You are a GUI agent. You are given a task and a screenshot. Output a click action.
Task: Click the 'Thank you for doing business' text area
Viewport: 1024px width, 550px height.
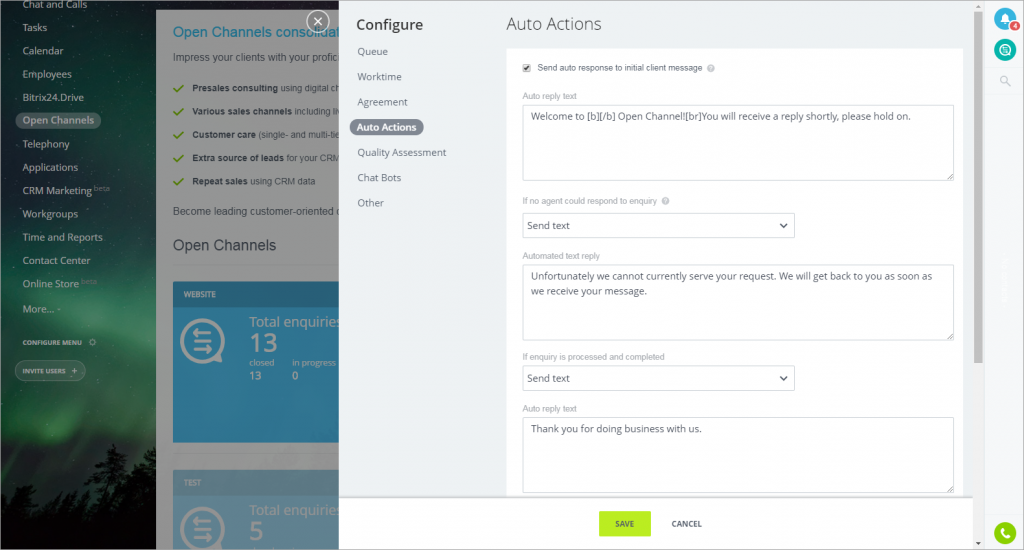pyautogui.click(x=738, y=455)
